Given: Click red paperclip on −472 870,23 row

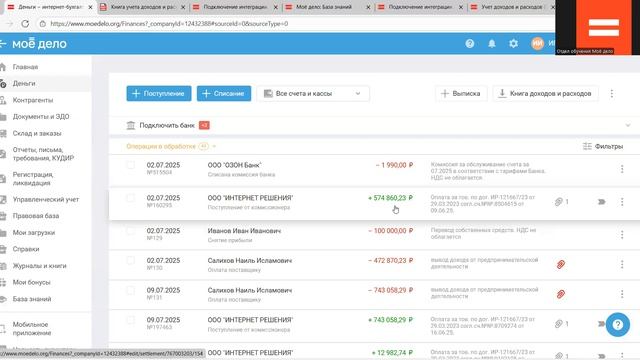Looking at the screenshot, I should click(x=561, y=264).
